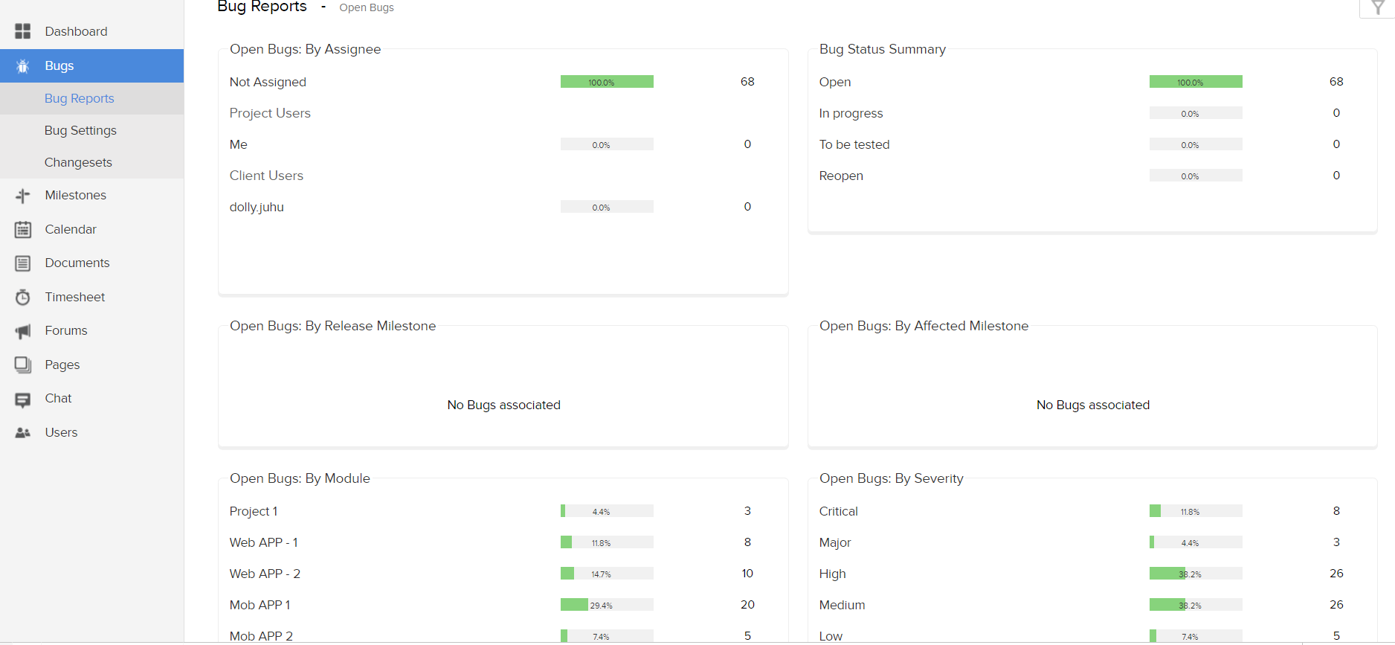Click the Open status 100% progress bar
Viewport: 1395px width, 645px height.
pyautogui.click(x=1195, y=82)
